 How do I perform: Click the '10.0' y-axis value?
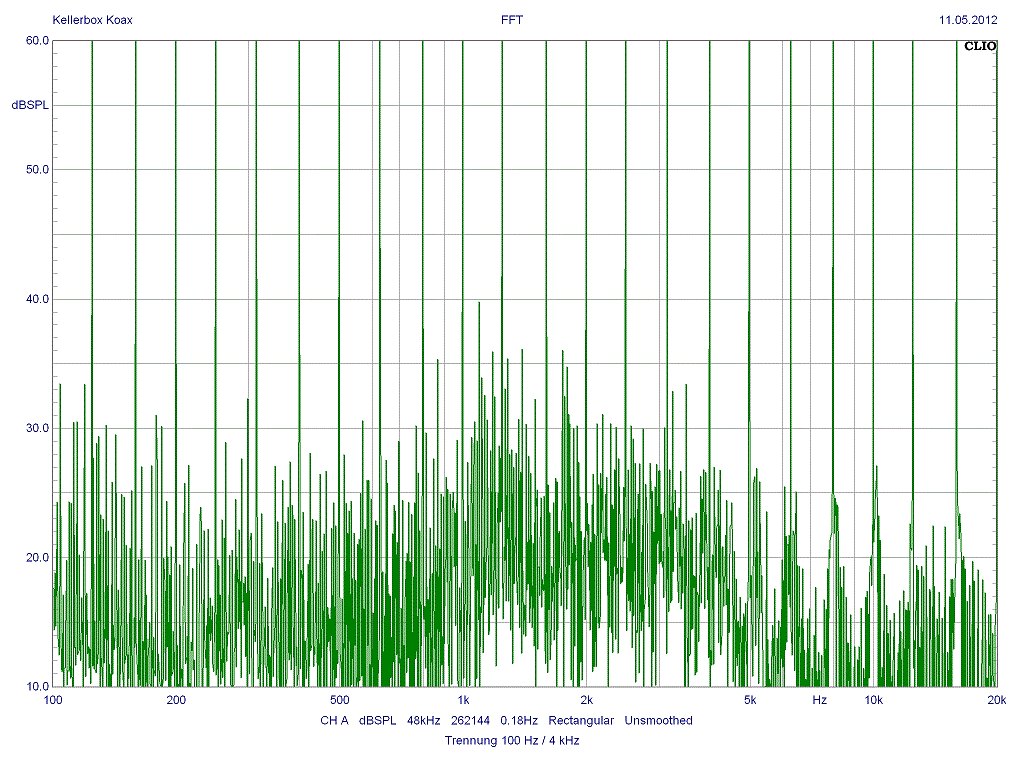[x=37, y=686]
